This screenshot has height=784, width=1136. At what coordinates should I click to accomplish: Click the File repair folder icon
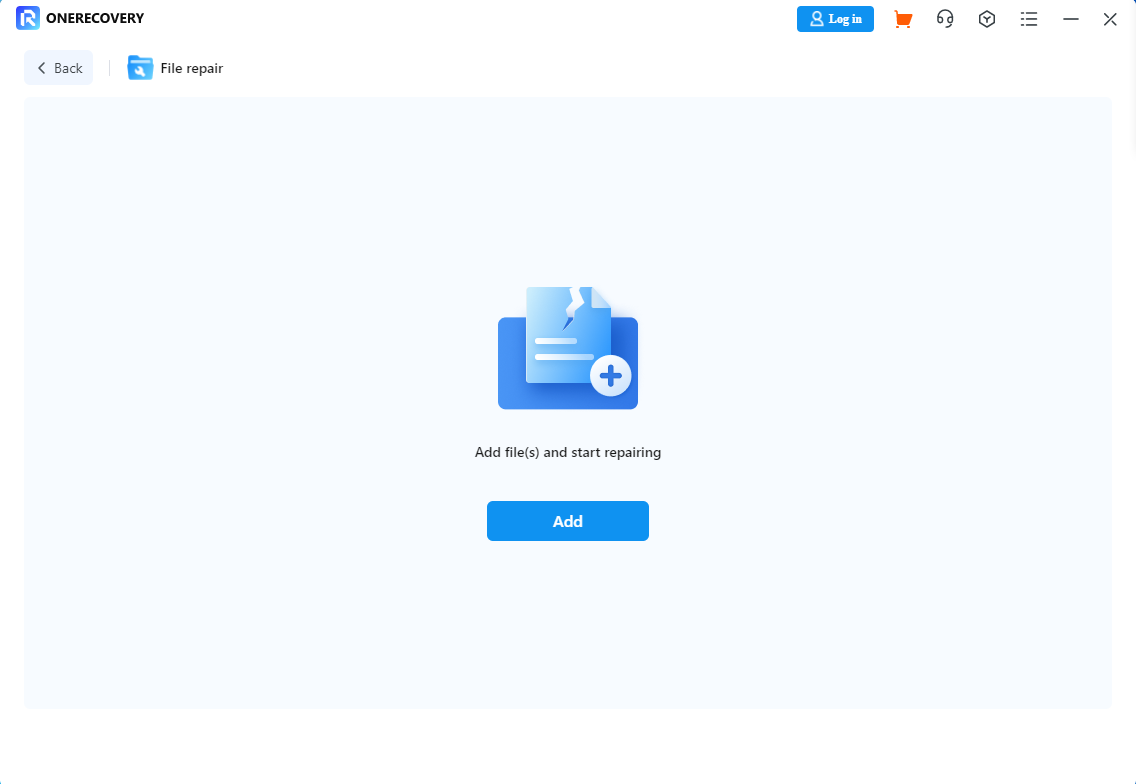(x=140, y=68)
